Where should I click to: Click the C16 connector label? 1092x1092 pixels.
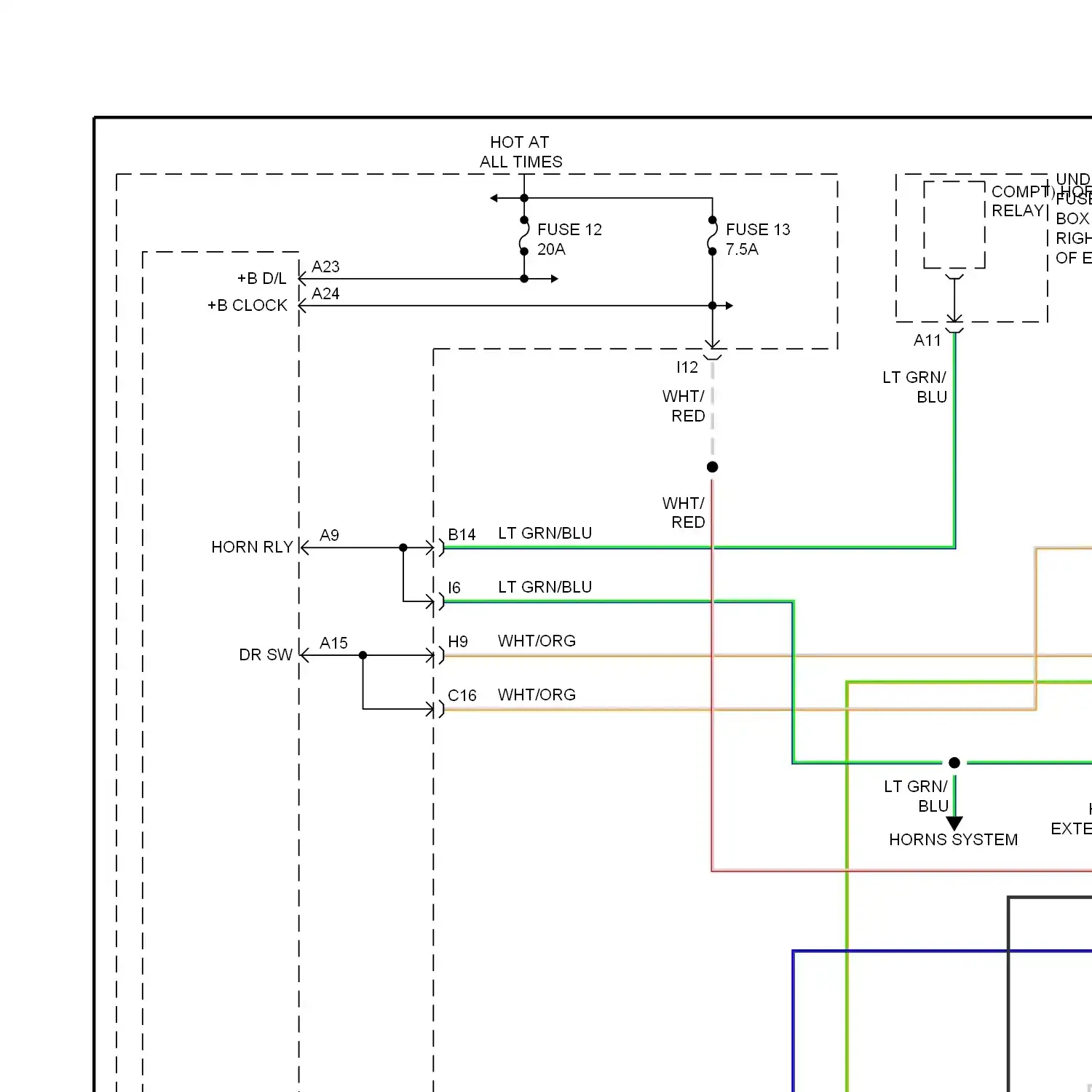(x=462, y=695)
